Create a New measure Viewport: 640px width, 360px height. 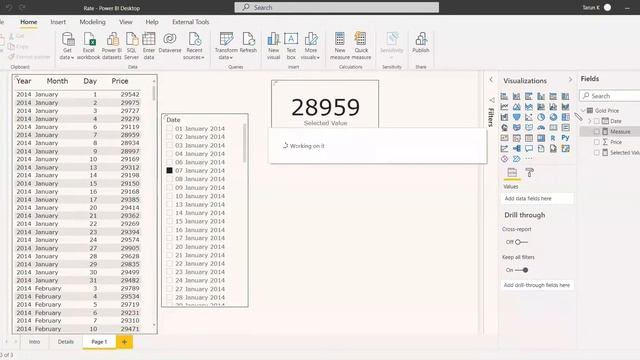click(340, 46)
